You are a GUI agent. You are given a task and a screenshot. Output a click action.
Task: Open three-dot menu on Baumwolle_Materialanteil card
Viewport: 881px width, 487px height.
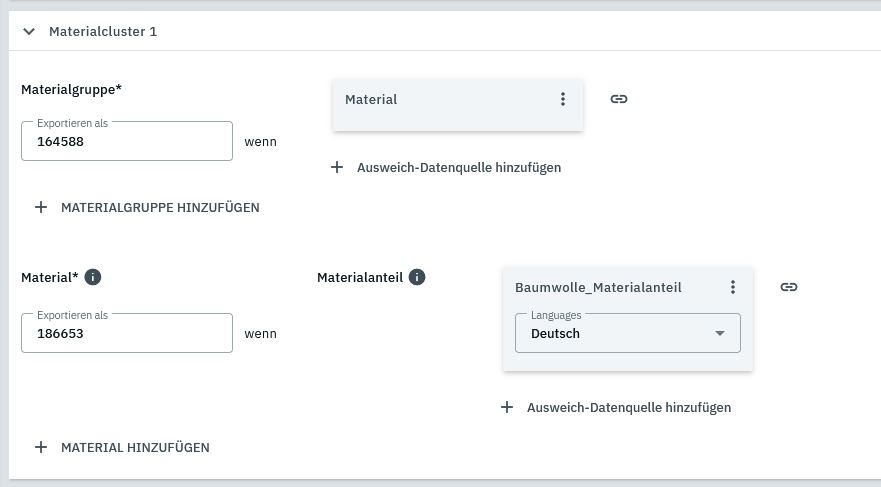click(733, 287)
